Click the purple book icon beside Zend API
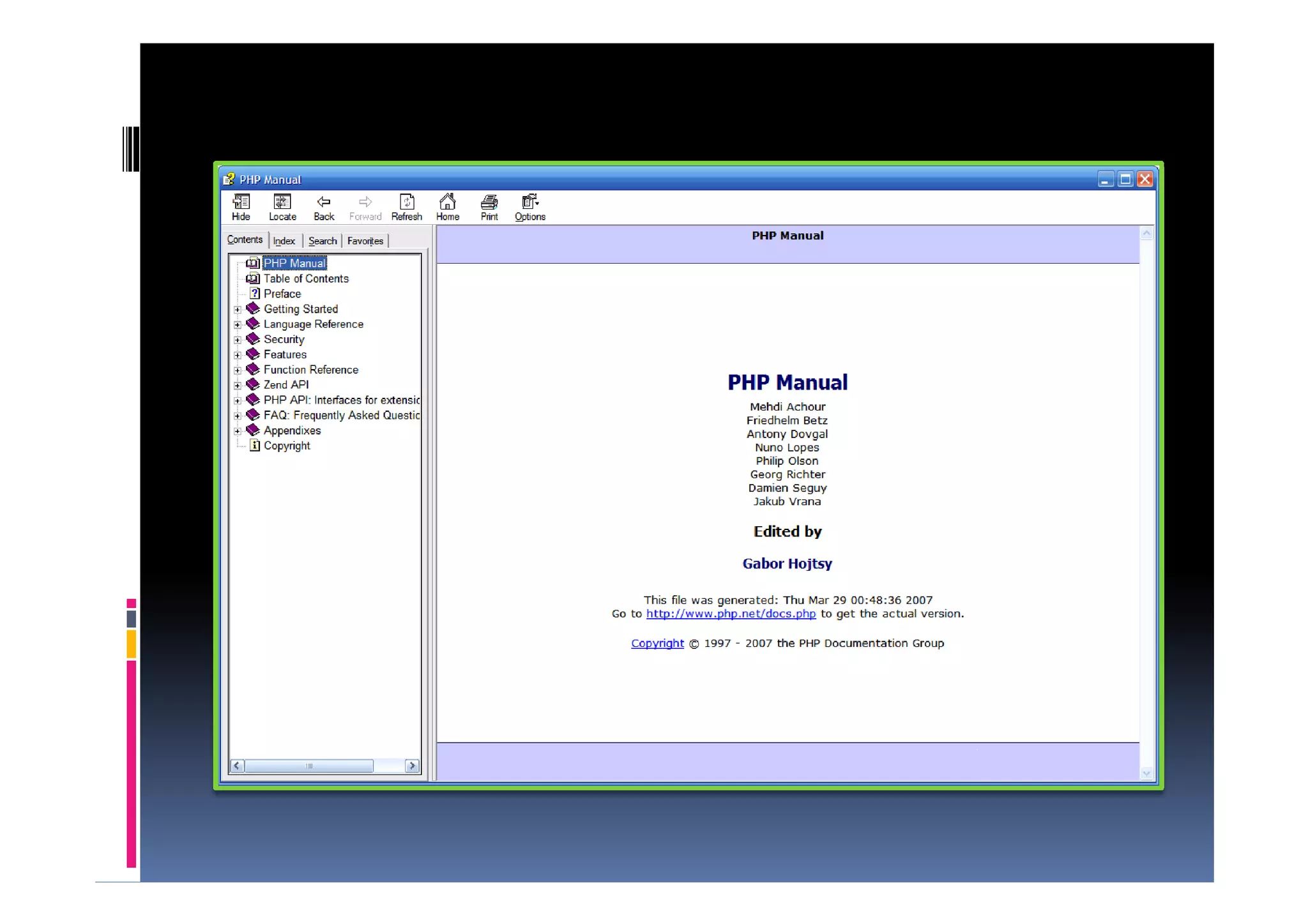Screen dimensions: 1308x924 coord(253,384)
